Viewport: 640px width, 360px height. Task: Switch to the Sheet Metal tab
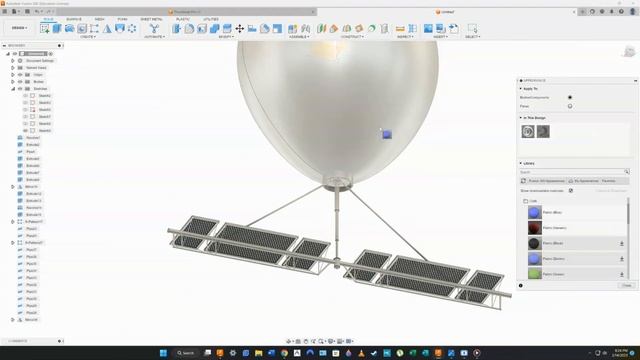point(151,19)
